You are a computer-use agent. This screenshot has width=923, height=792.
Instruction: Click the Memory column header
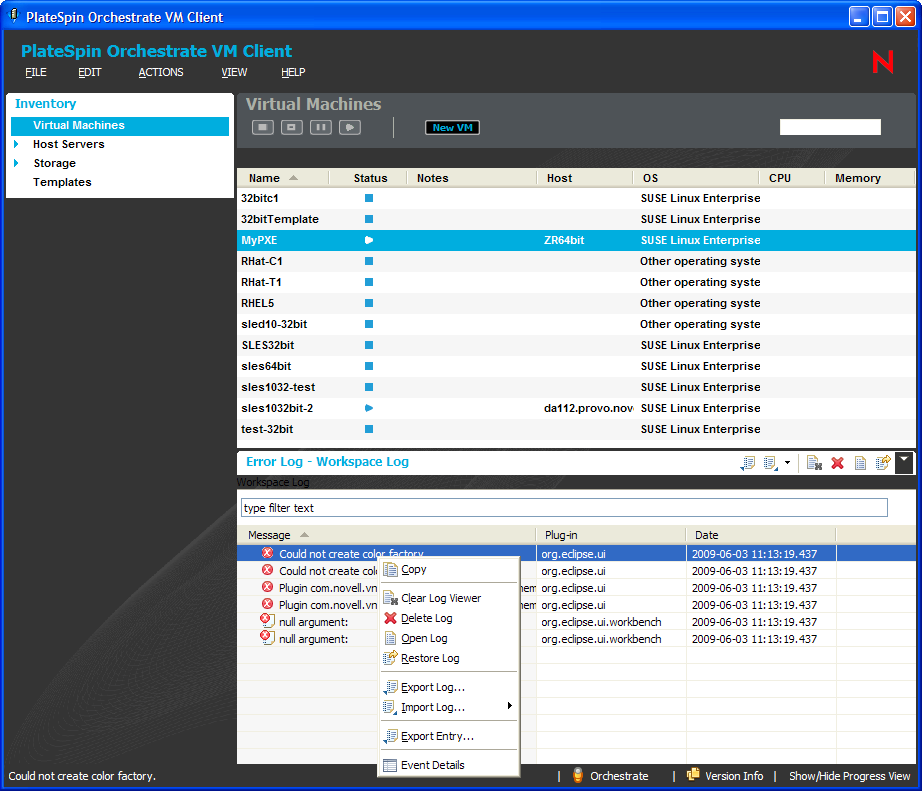click(869, 178)
